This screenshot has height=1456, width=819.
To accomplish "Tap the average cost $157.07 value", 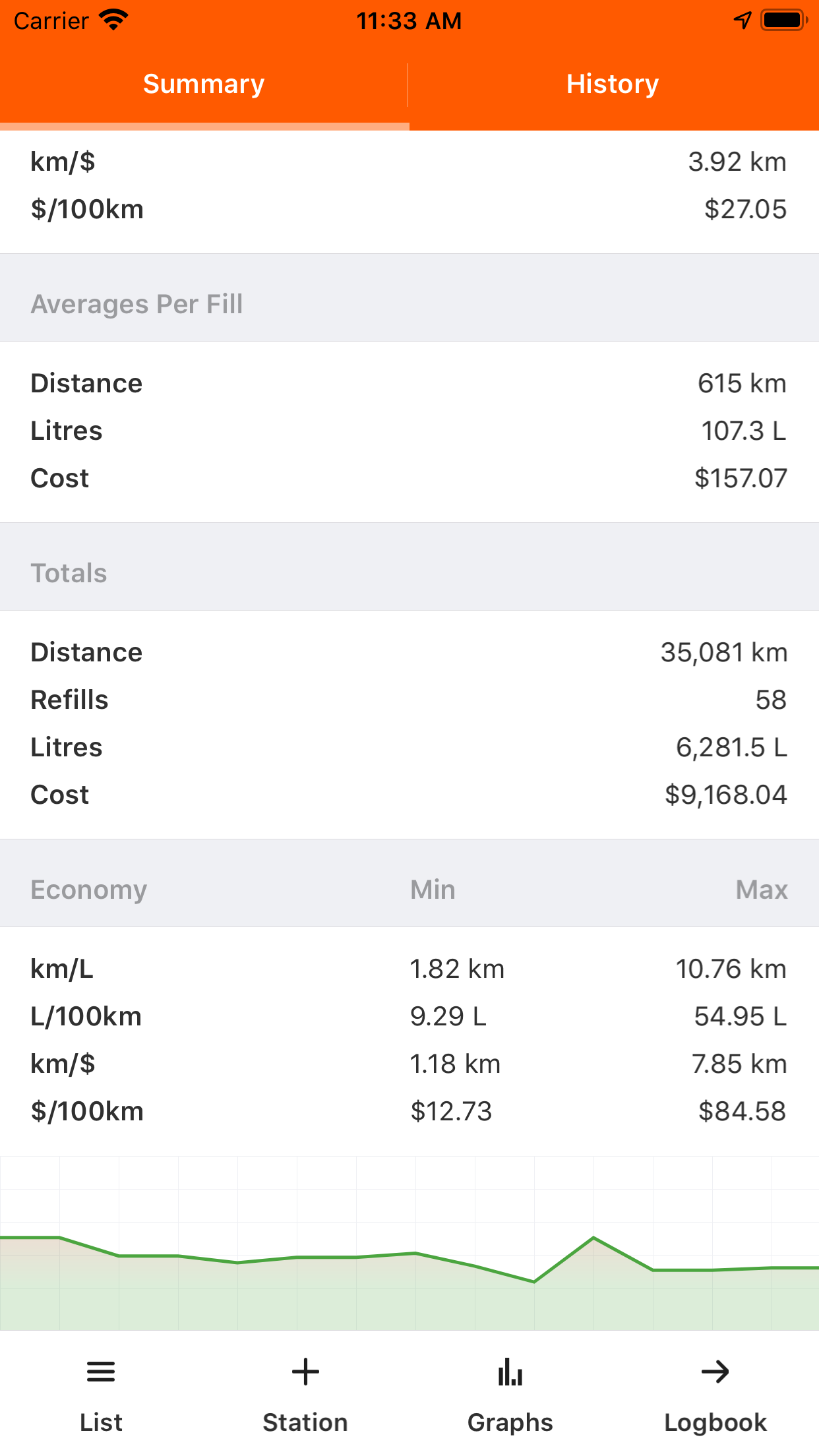I will point(741,478).
